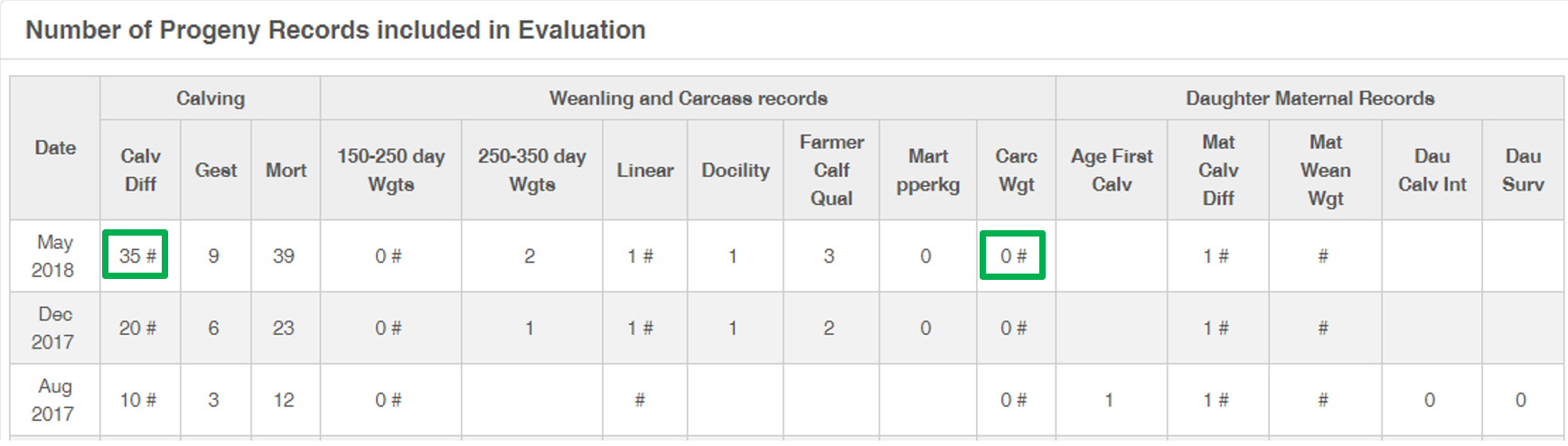Click the Mart pperkg column header

click(x=928, y=170)
